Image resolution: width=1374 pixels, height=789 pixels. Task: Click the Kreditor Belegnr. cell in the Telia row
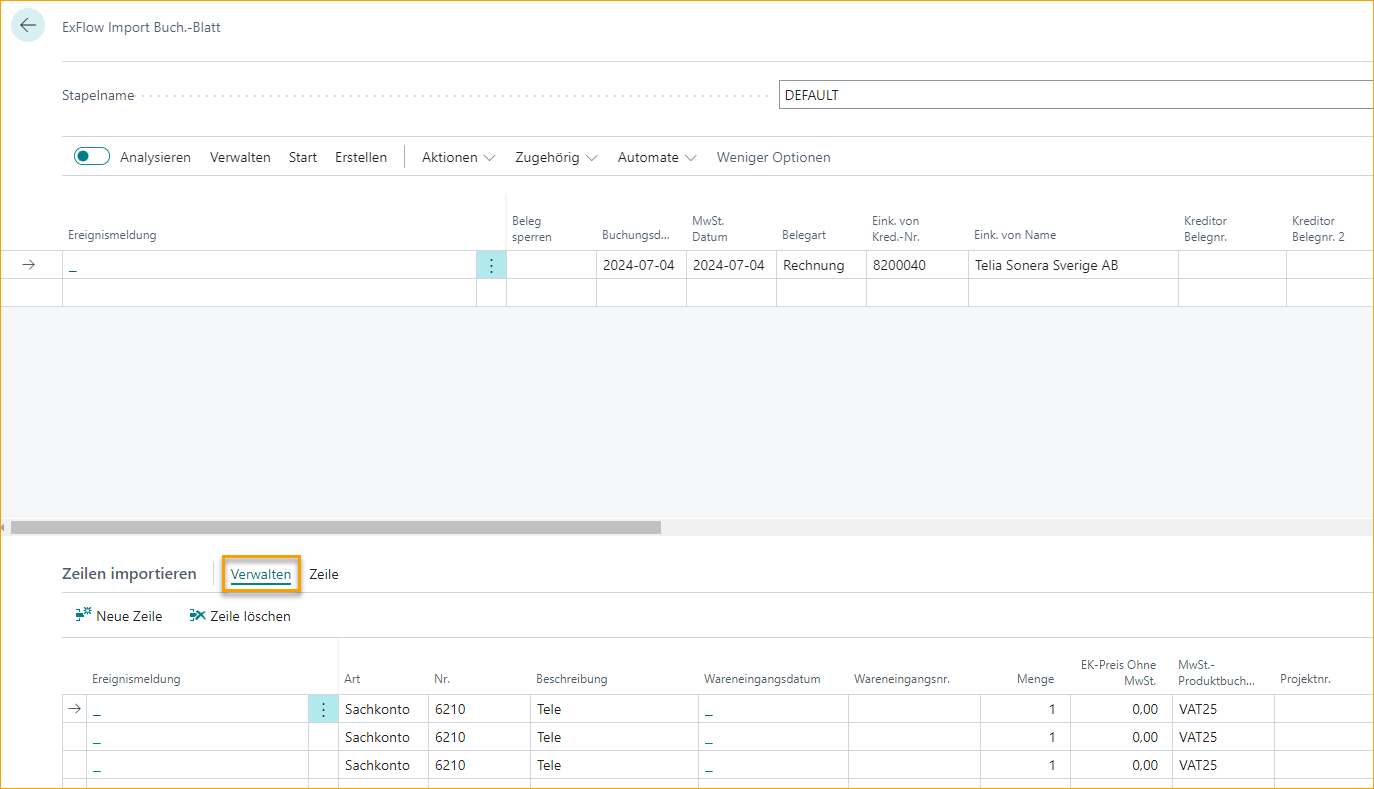(x=1232, y=265)
